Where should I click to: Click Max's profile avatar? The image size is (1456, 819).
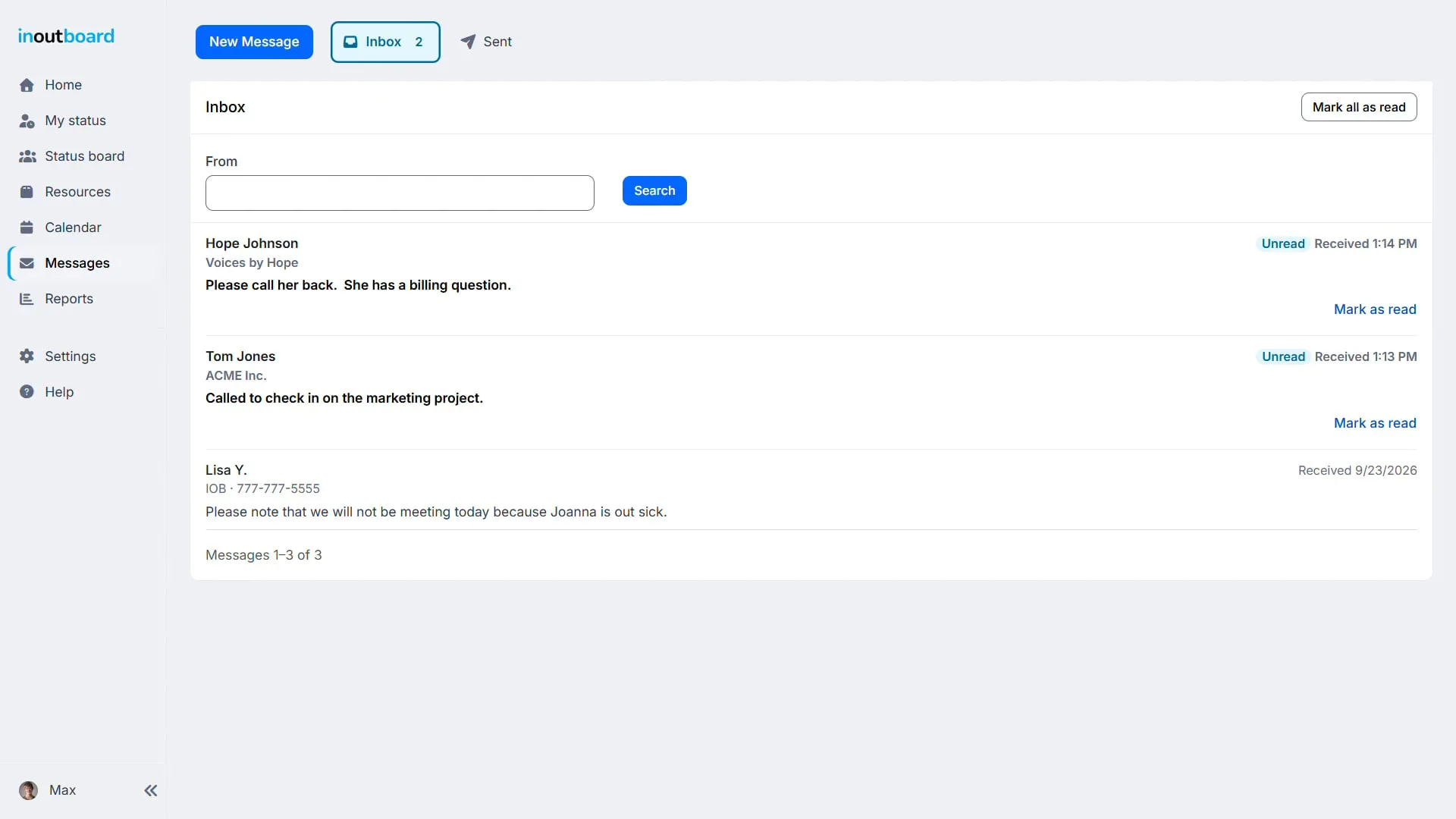coord(28,790)
